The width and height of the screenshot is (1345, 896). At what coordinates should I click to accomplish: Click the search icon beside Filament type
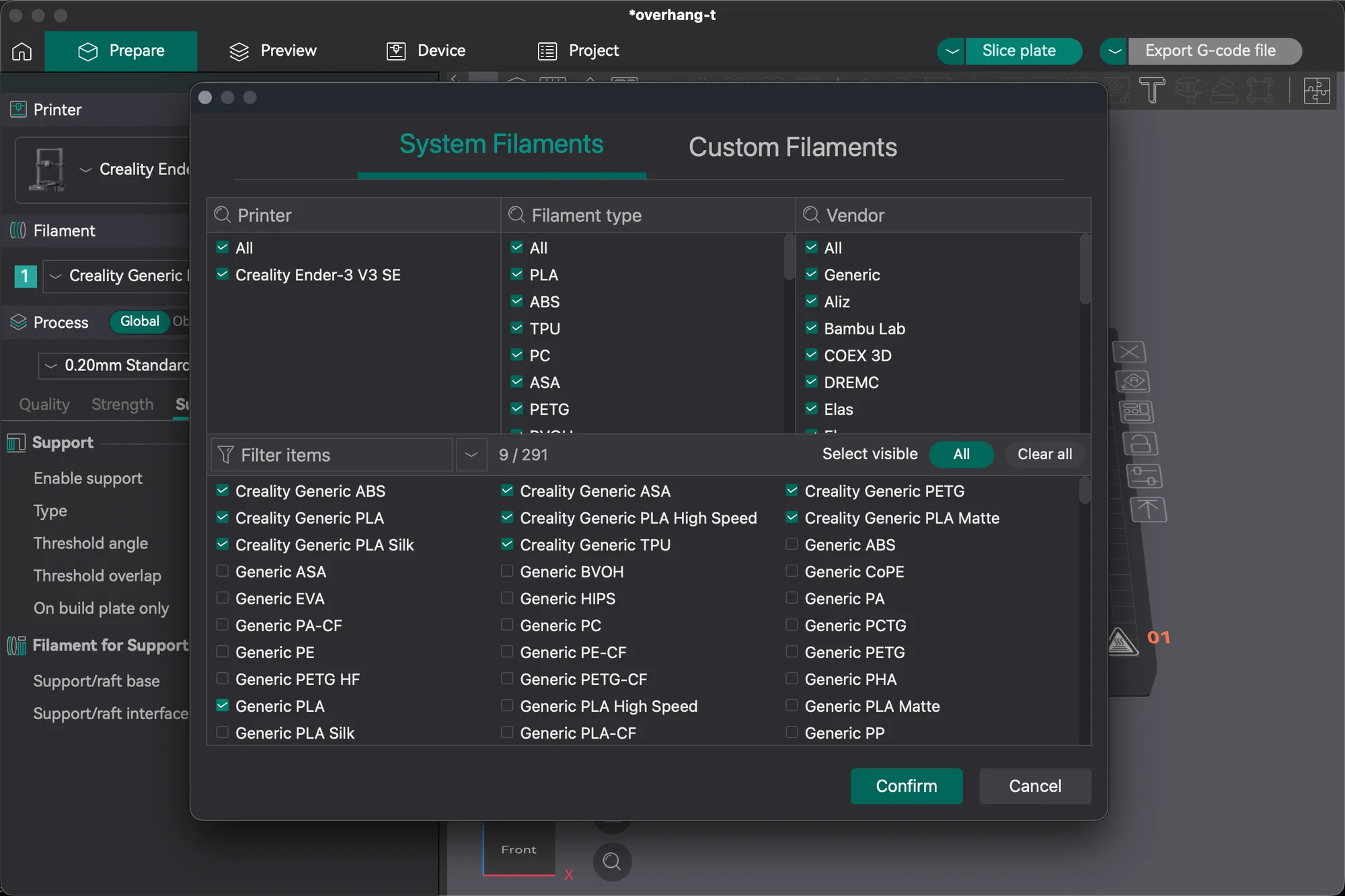coord(516,215)
